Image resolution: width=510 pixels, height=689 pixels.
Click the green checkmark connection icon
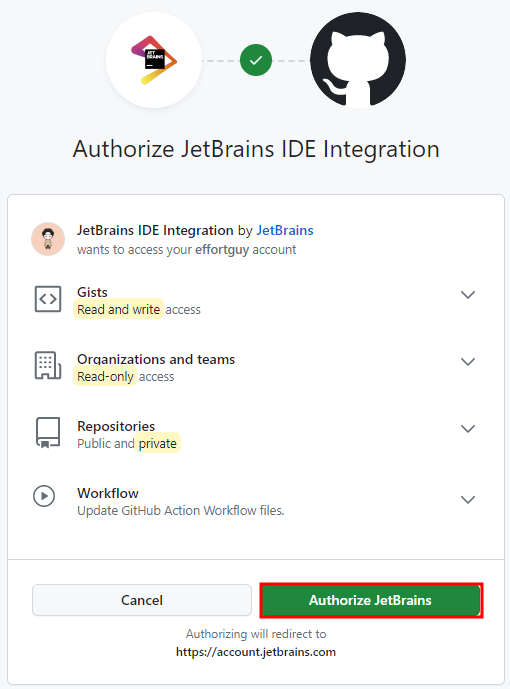256,60
